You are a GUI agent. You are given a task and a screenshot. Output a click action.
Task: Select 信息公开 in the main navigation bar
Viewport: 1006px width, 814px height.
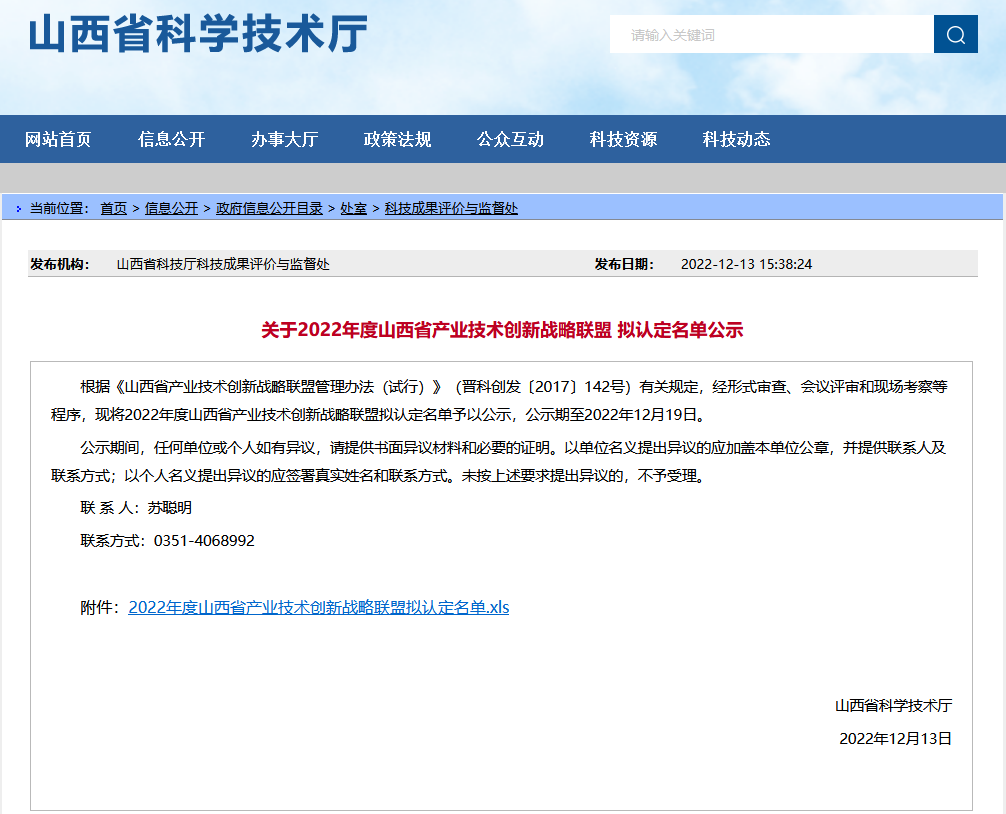[171, 140]
